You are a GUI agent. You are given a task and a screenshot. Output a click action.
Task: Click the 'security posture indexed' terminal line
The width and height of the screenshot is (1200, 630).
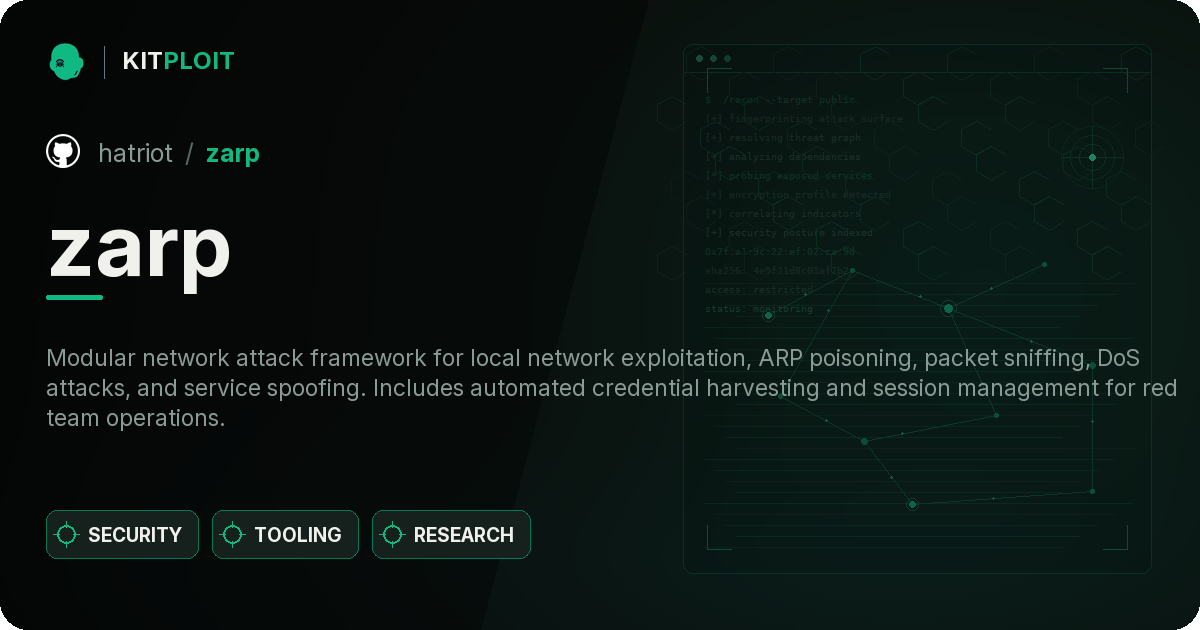pyautogui.click(x=788, y=233)
